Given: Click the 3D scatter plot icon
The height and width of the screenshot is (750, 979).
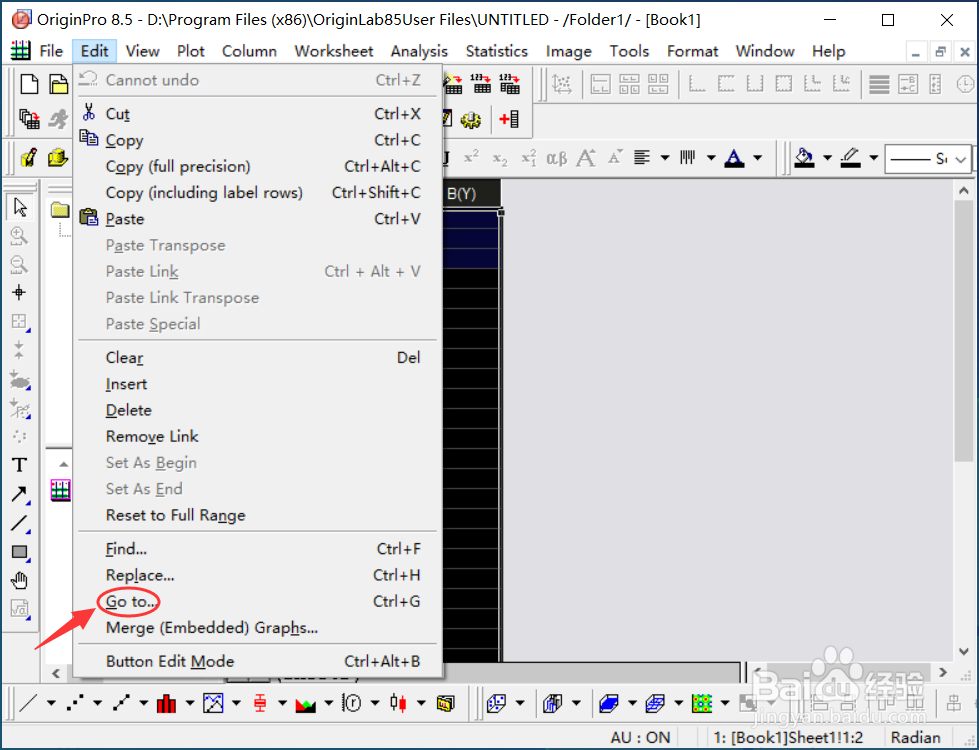Looking at the screenshot, I should pos(496,703).
